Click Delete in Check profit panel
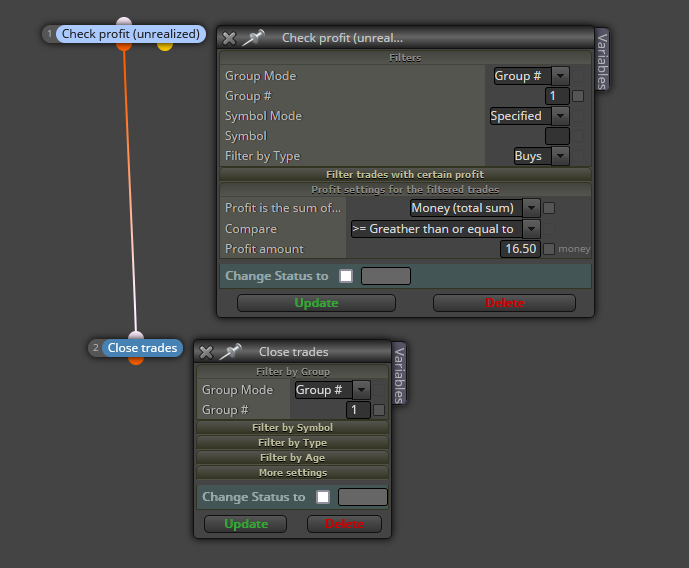 point(504,303)
